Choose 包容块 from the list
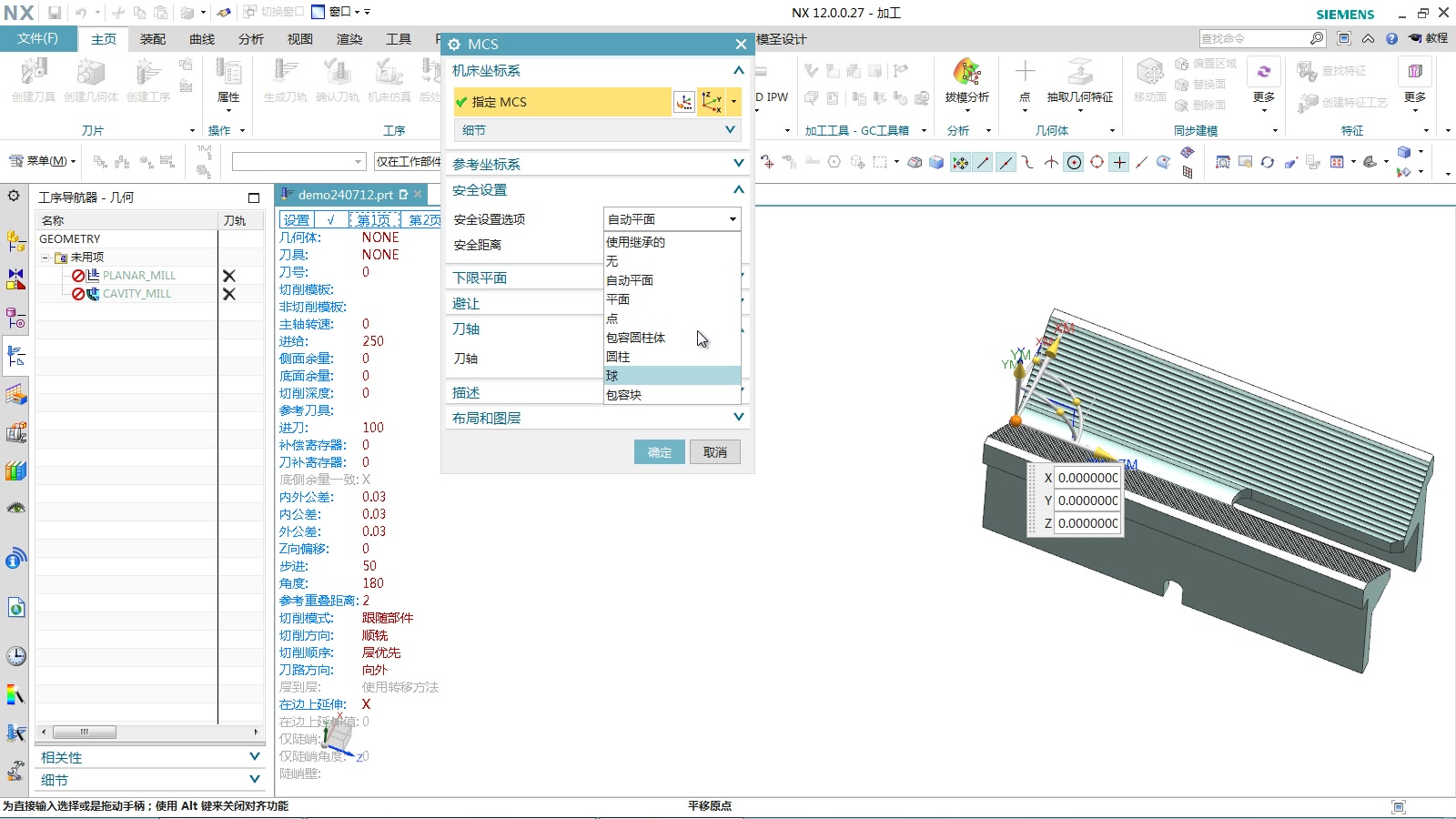 [672, 395]
